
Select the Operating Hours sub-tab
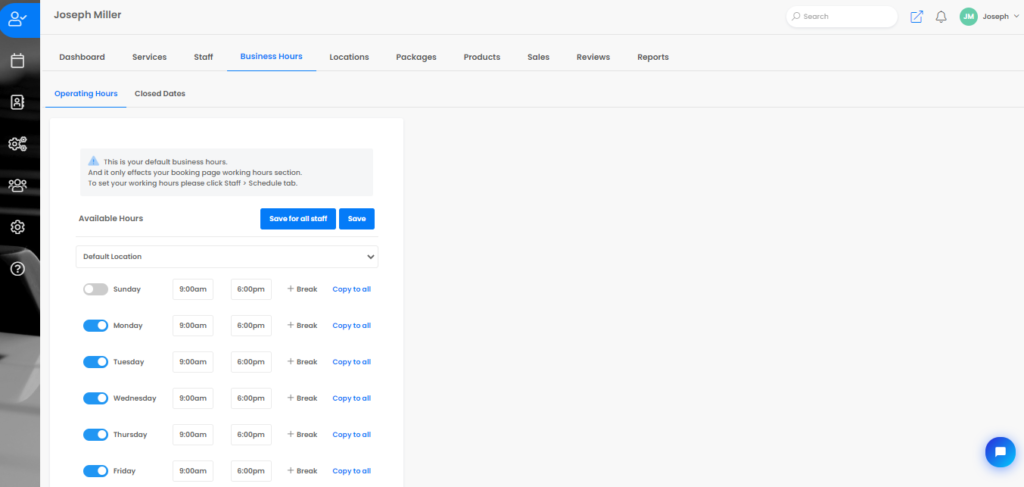point(86,93)
